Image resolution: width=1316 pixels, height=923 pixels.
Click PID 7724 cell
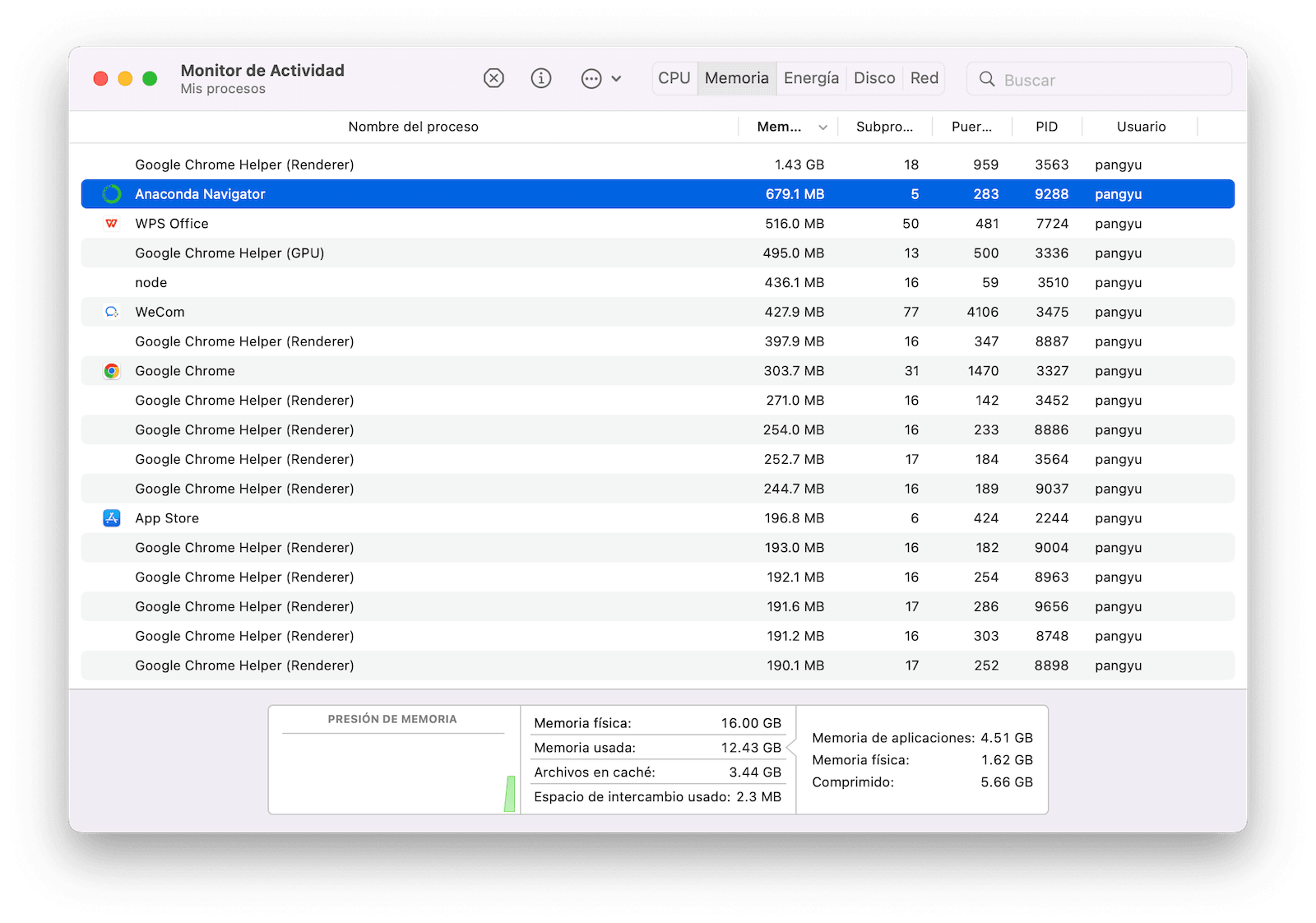click(1052, 224)
